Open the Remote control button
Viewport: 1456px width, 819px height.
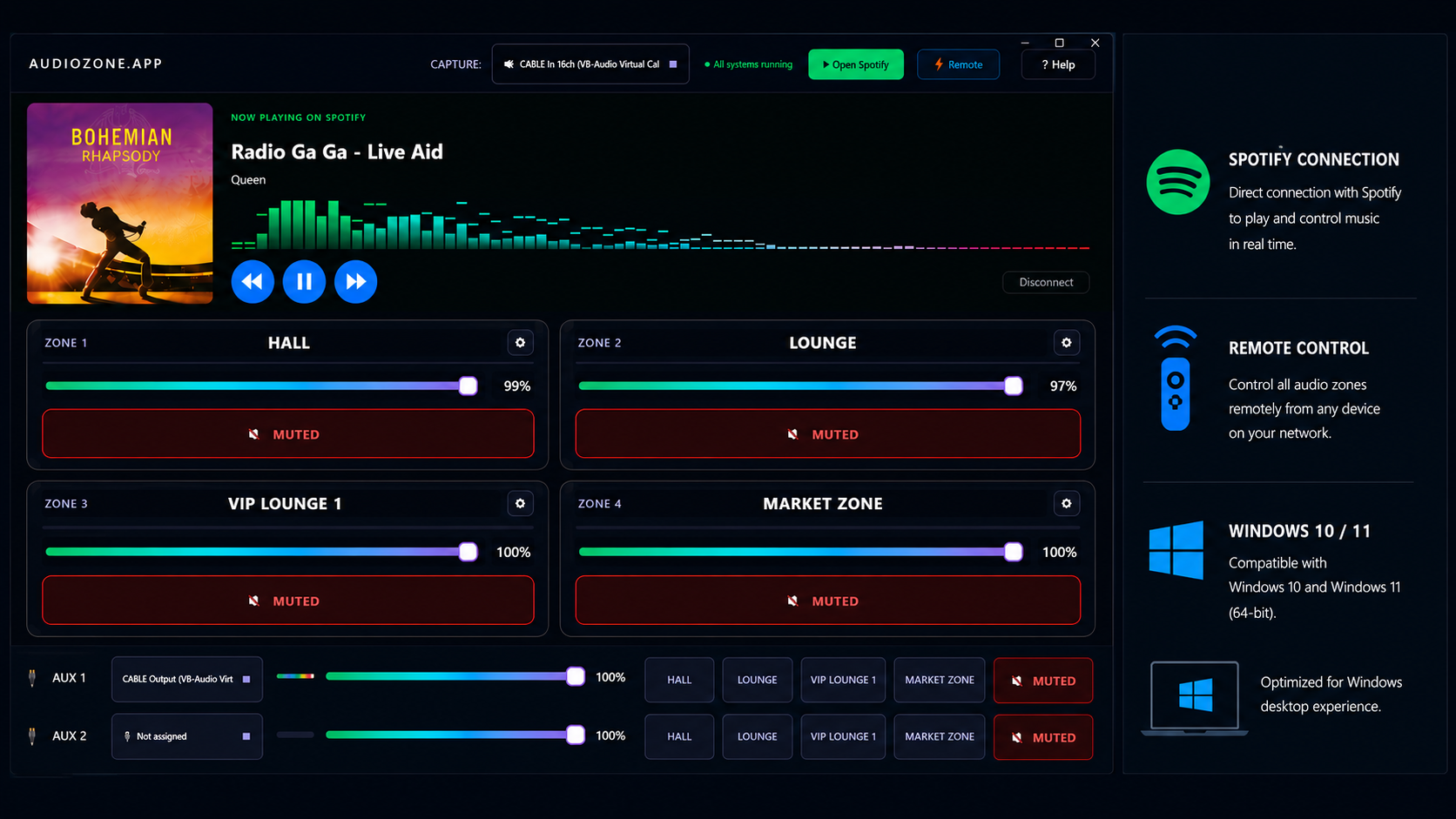click(x=958, y=64)
